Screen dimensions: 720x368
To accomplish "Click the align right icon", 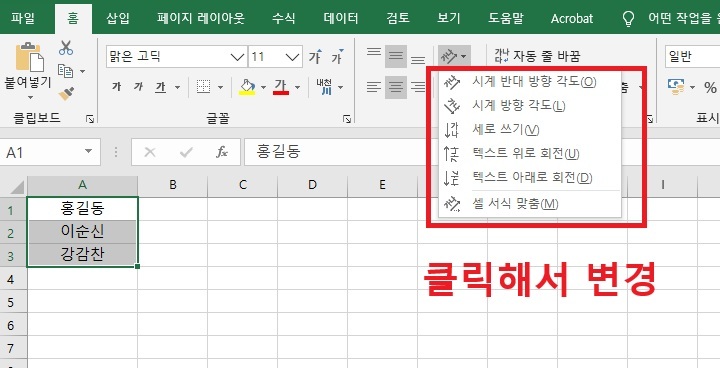I will tap(417, 86).
